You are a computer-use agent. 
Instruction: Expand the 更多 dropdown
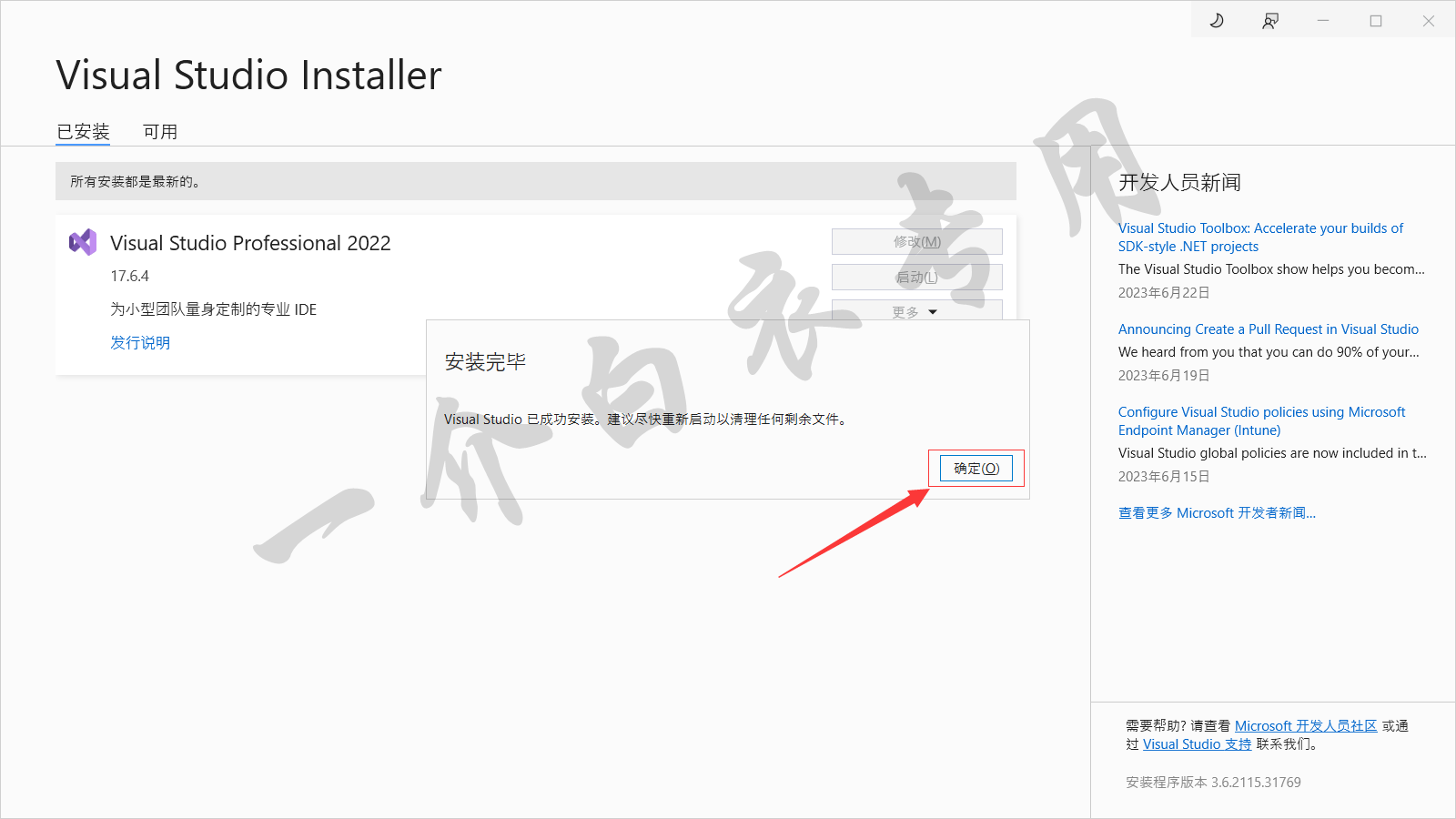pos(917,311)
